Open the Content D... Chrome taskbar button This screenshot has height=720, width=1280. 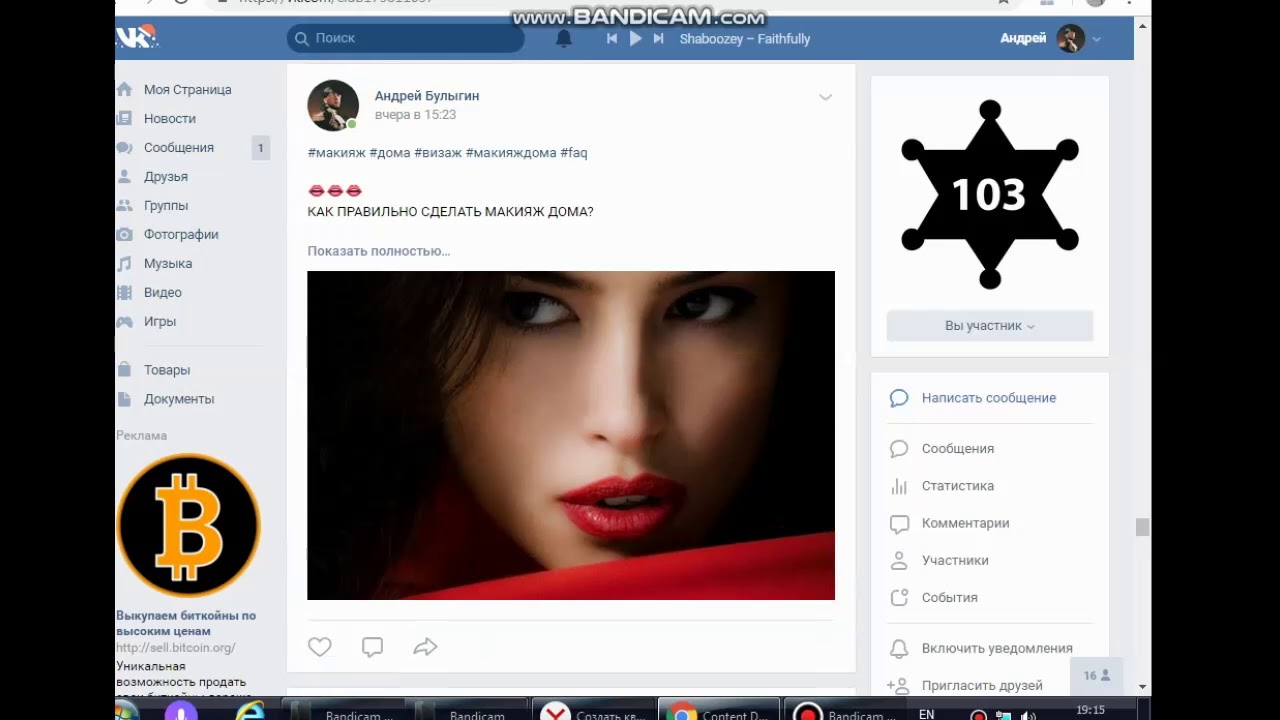click(x=718, y=711)
